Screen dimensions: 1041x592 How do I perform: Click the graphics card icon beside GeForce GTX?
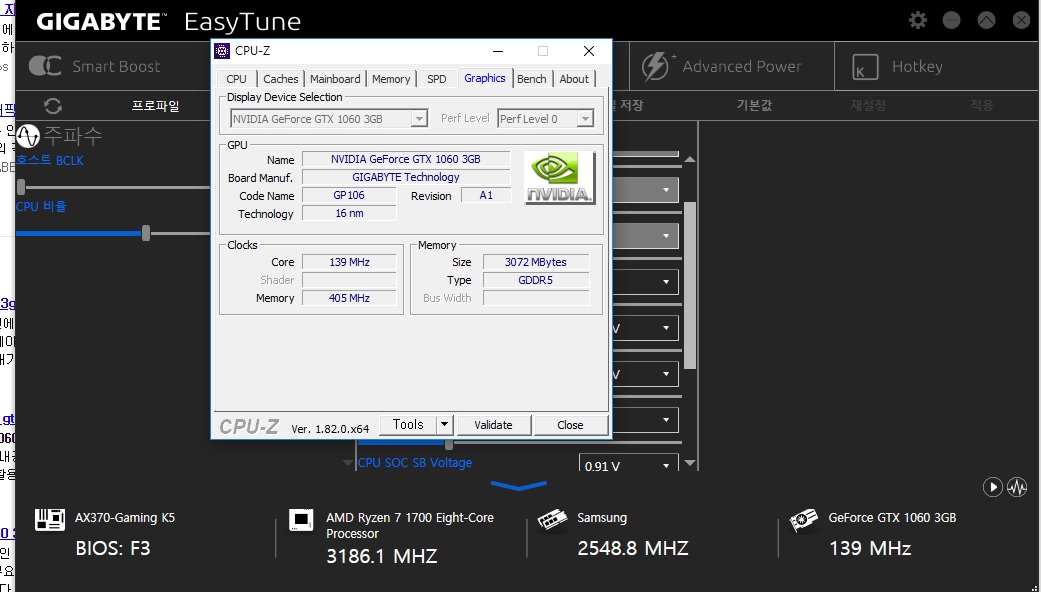click(x=803, y=520)
